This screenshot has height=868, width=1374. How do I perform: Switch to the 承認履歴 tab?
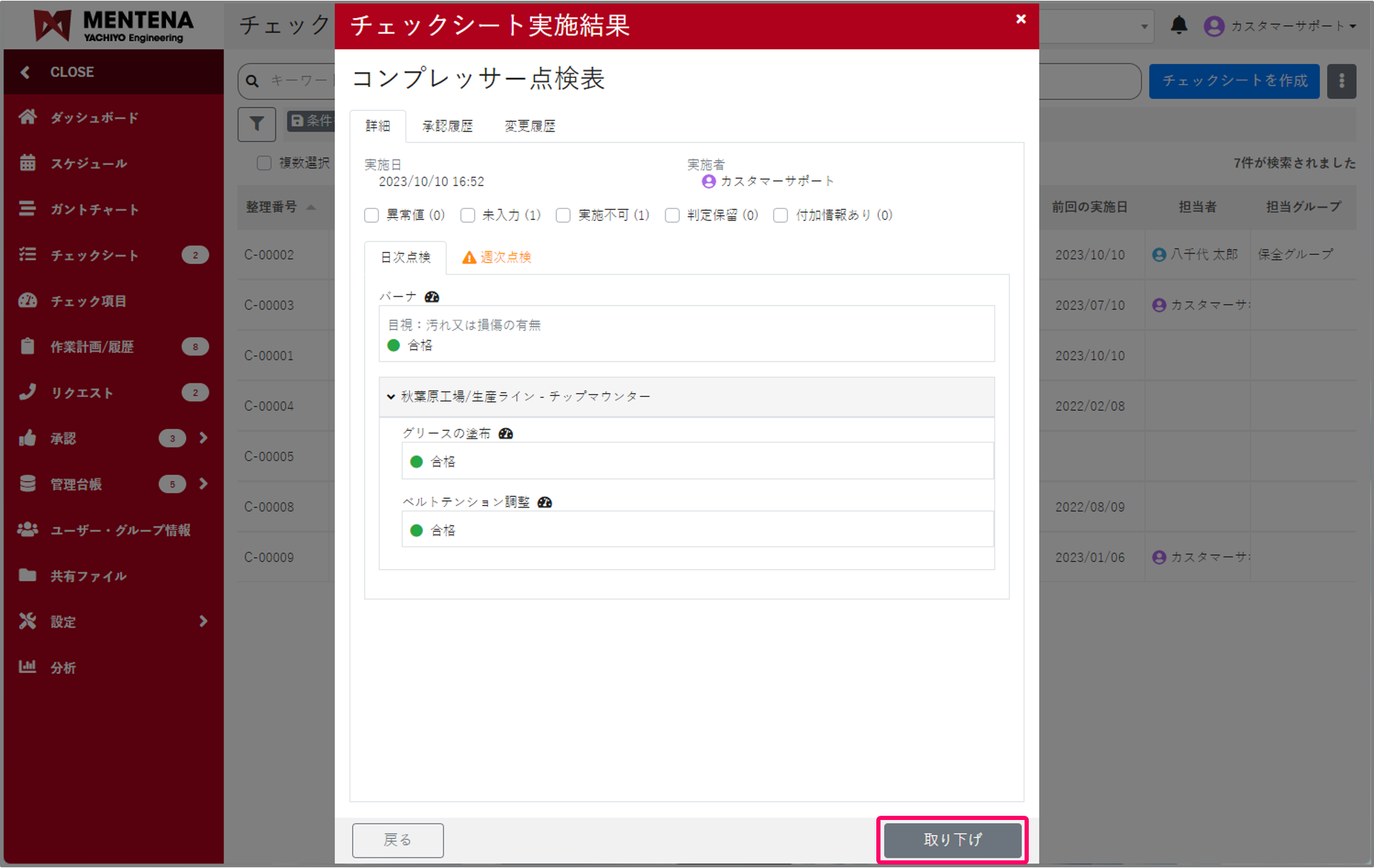[x=448, y=126]
